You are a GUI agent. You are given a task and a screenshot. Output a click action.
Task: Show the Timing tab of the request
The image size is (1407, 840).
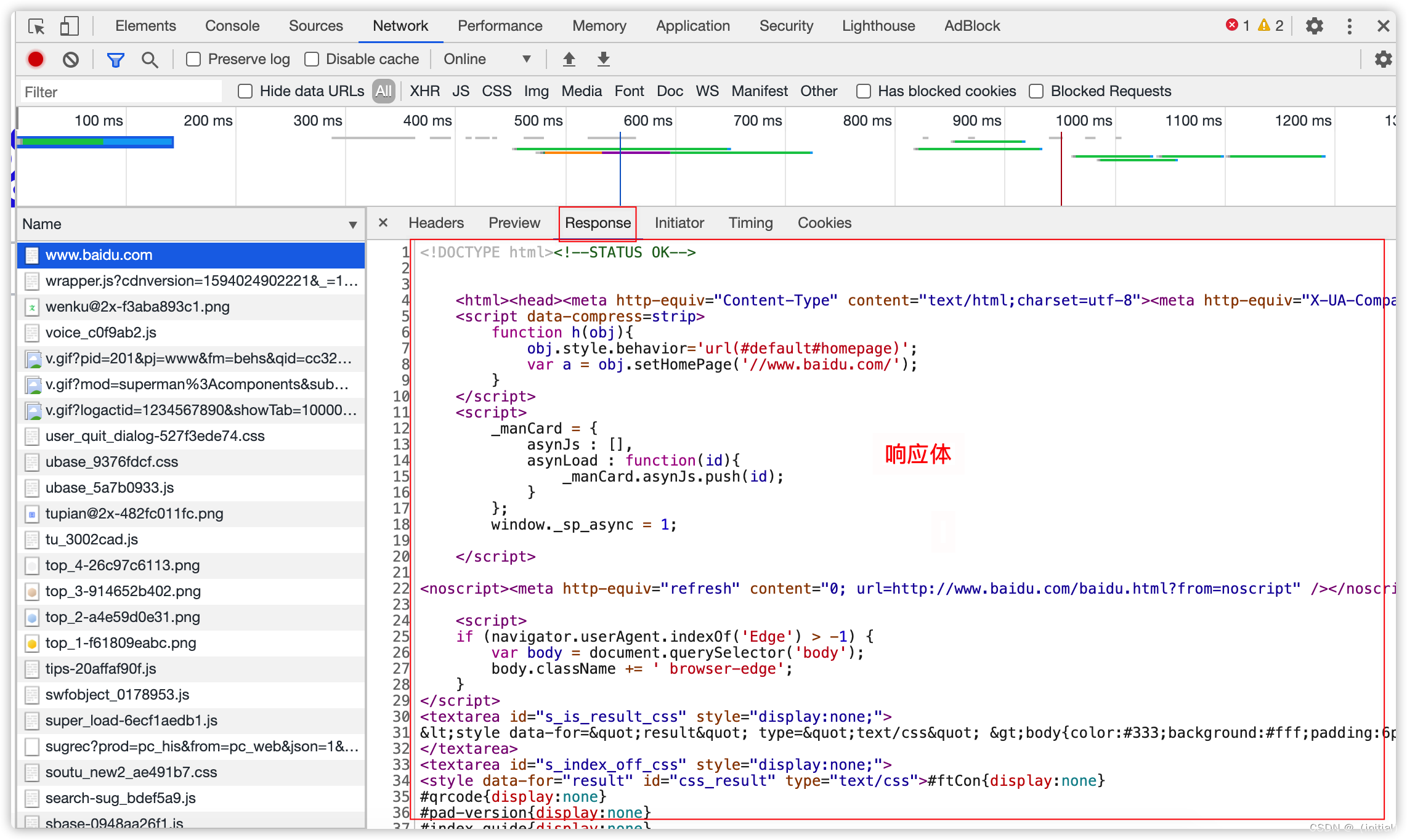751,223
